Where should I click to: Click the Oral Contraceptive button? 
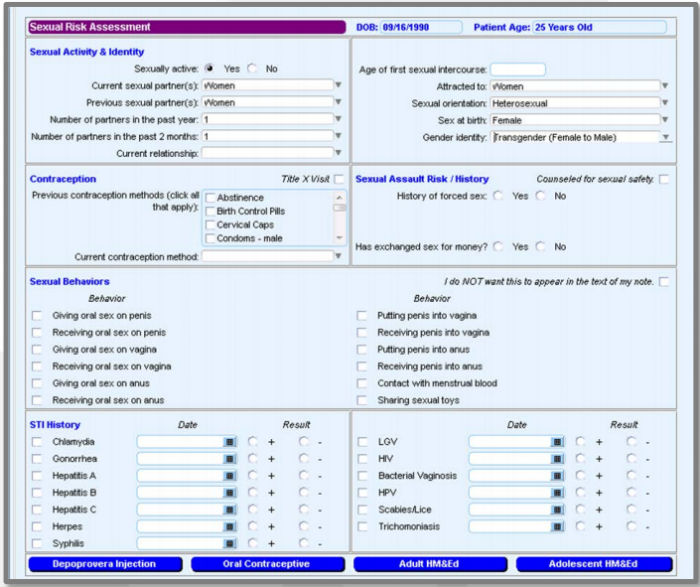[268, 564]
